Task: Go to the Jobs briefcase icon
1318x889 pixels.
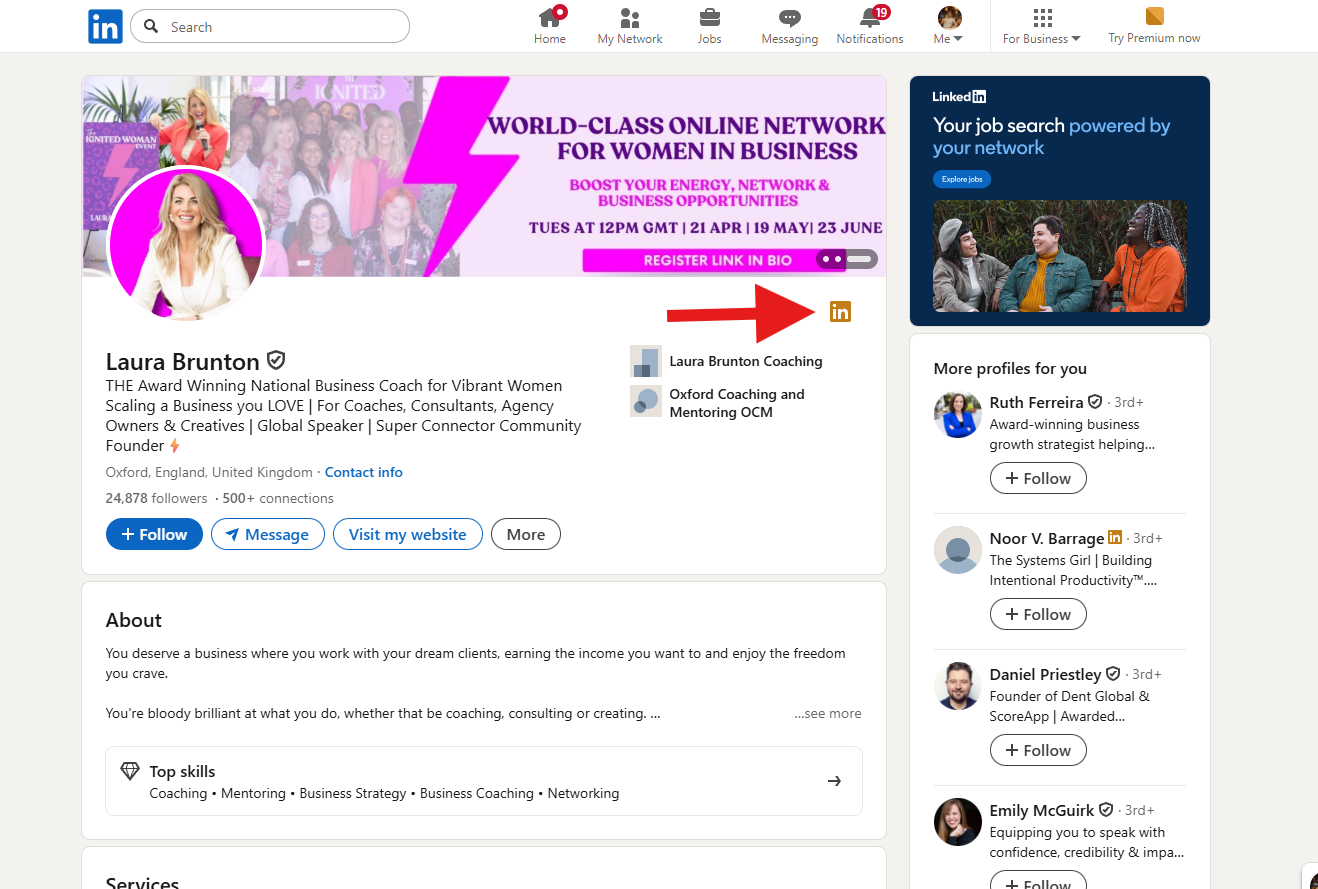Action: click(x=710, y=18)
